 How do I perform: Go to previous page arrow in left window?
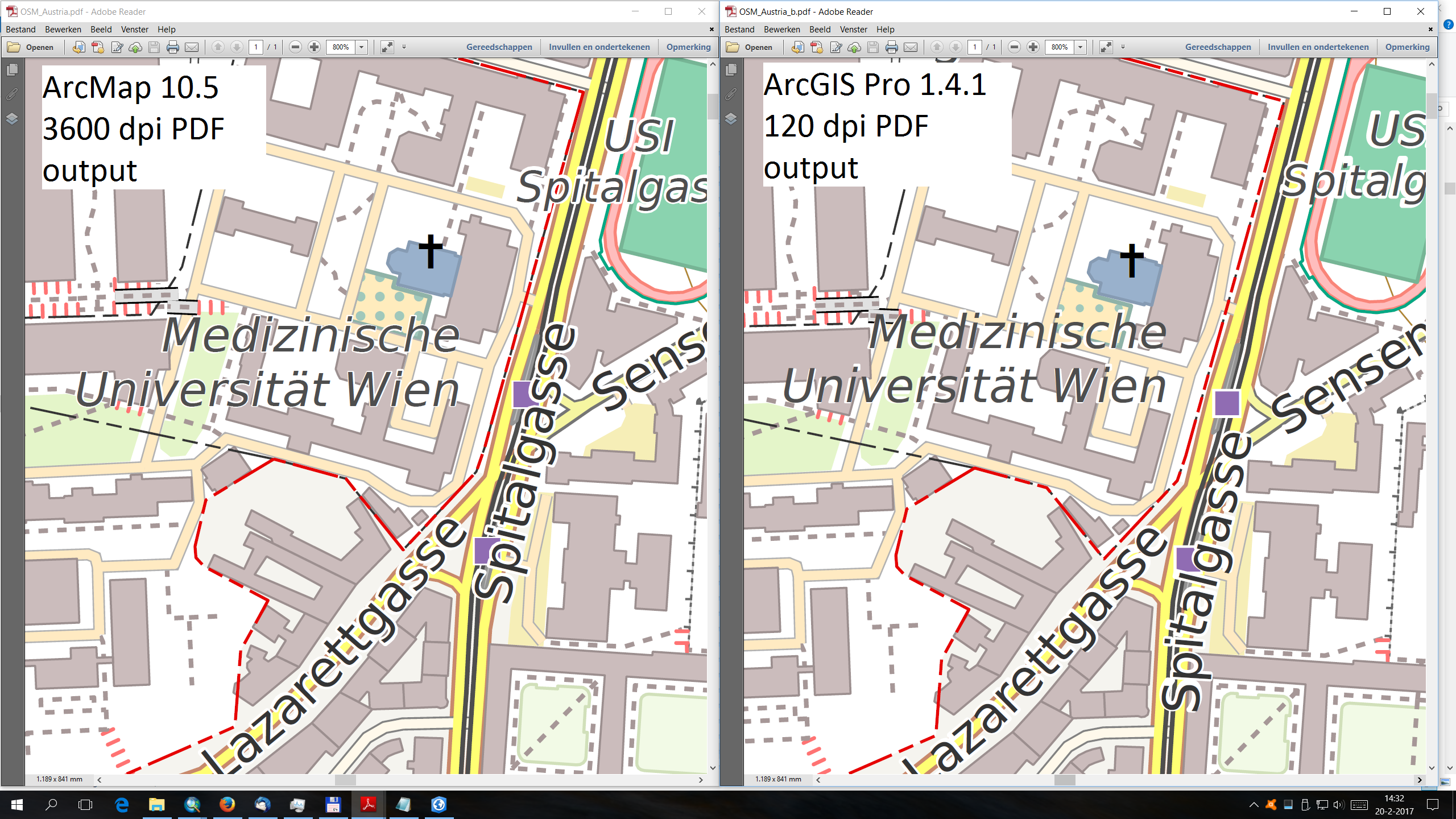[x=218, y=47]
